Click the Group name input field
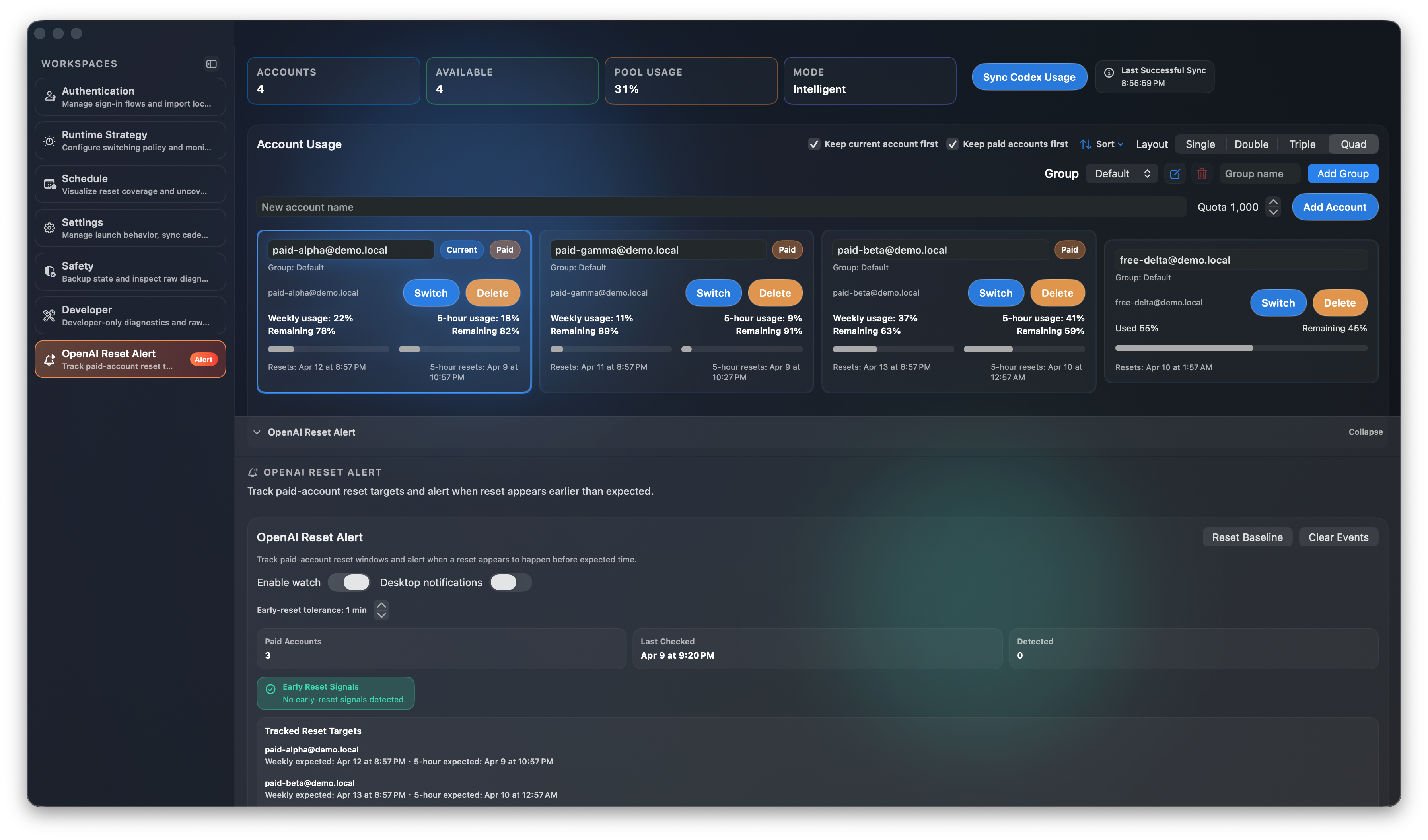This screenshot has width=1428, height=840. (x=1259, y=174)
